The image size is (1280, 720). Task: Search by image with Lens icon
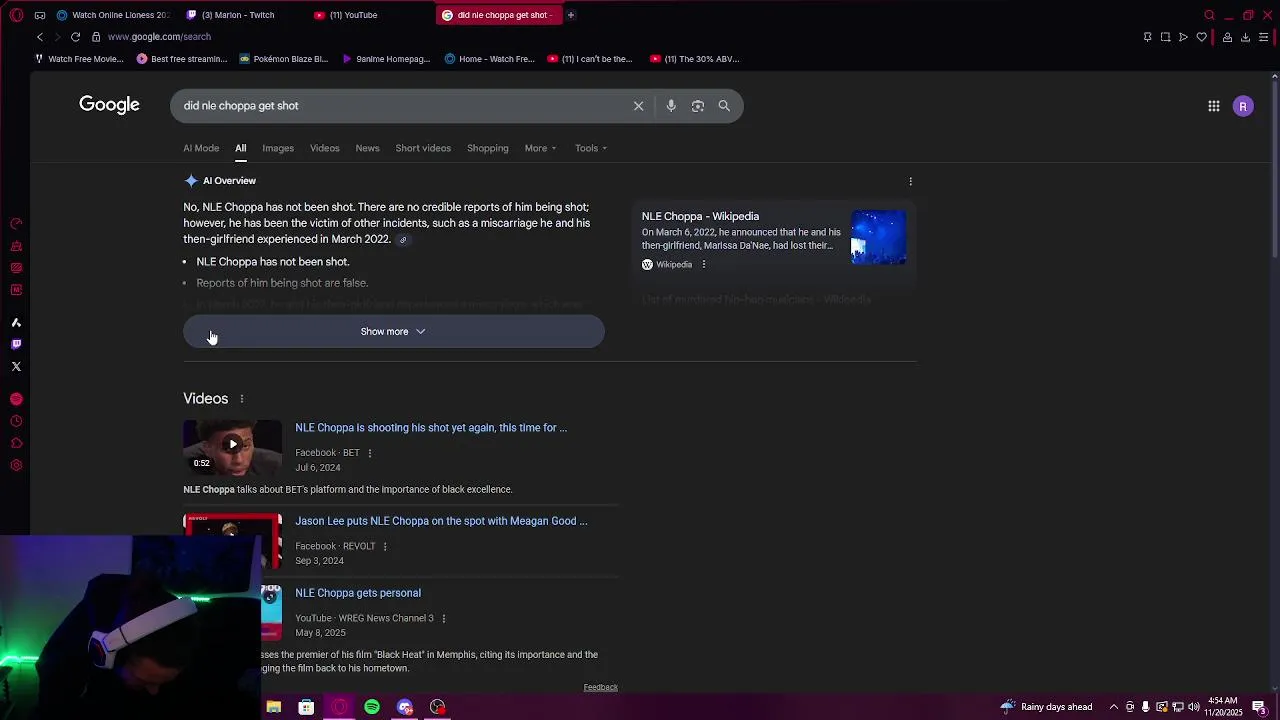point(698,106)
